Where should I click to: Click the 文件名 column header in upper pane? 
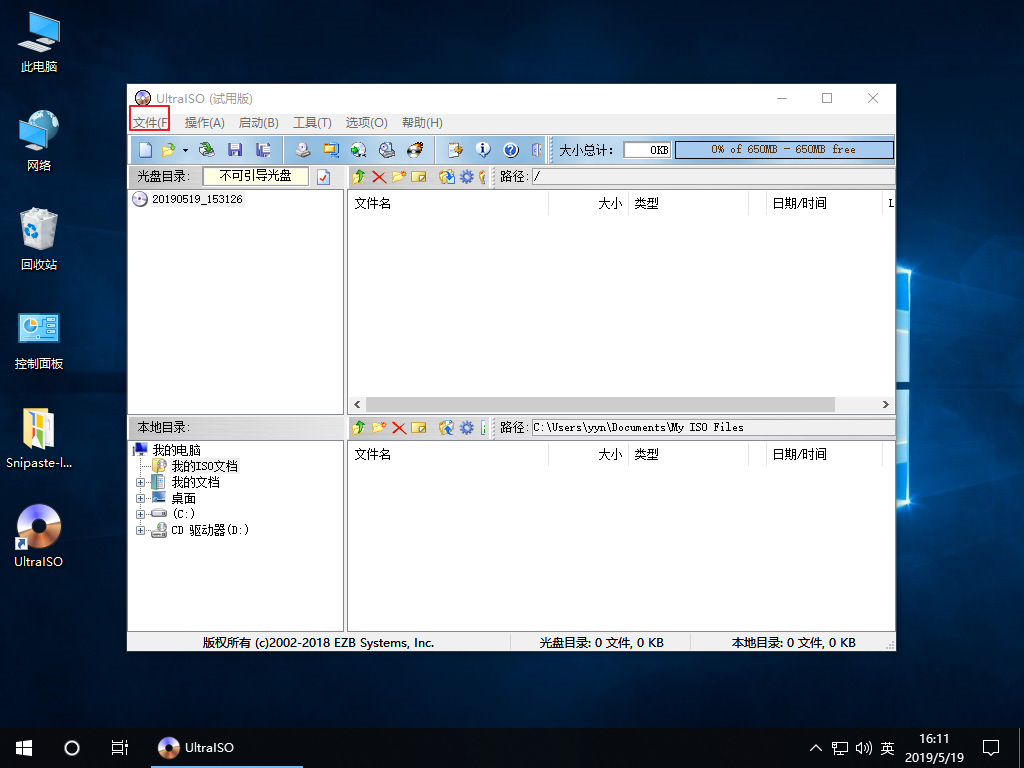pos(448,203)
